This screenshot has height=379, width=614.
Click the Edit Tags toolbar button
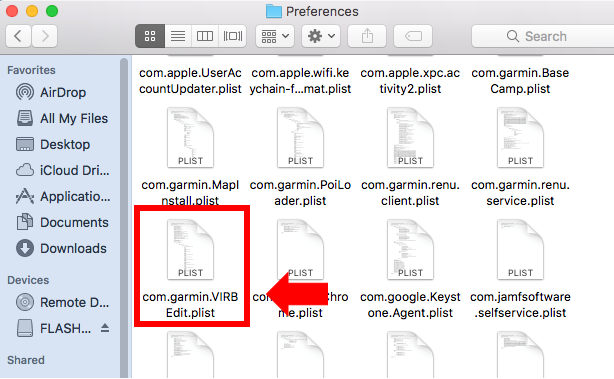(413, 36)
